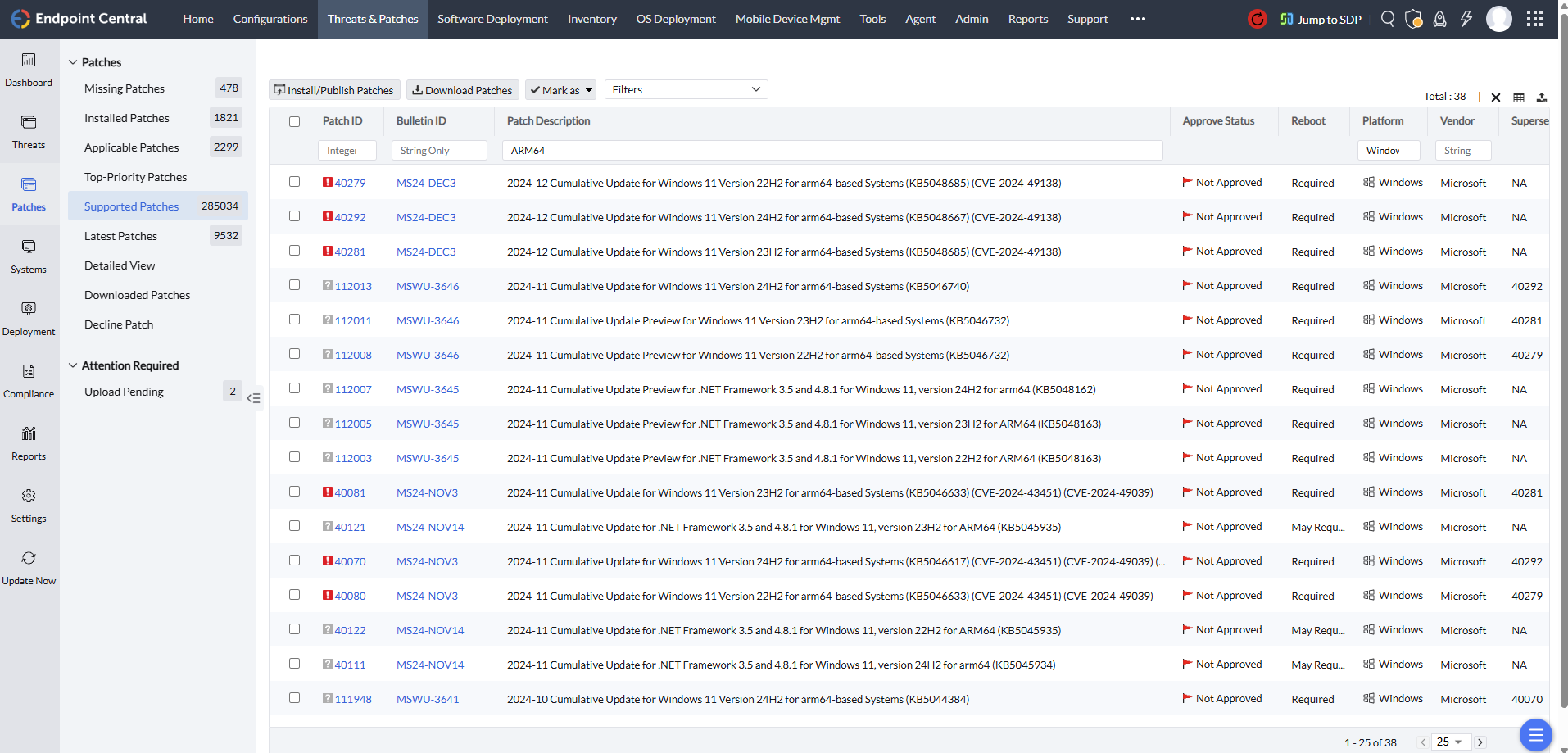Open the shield security alerts icon
The height and width of the screenshot is (753, 1568).
point(1413,19)
